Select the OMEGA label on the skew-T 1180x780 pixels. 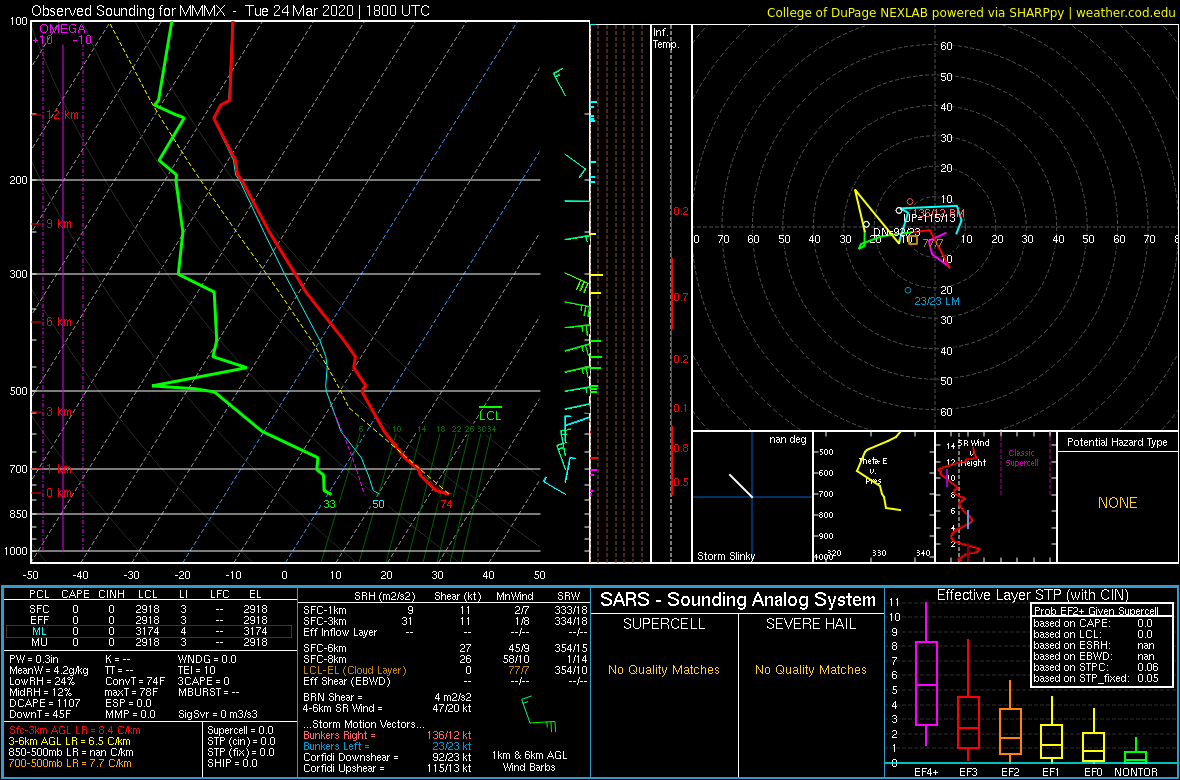[x=62, y=29]
